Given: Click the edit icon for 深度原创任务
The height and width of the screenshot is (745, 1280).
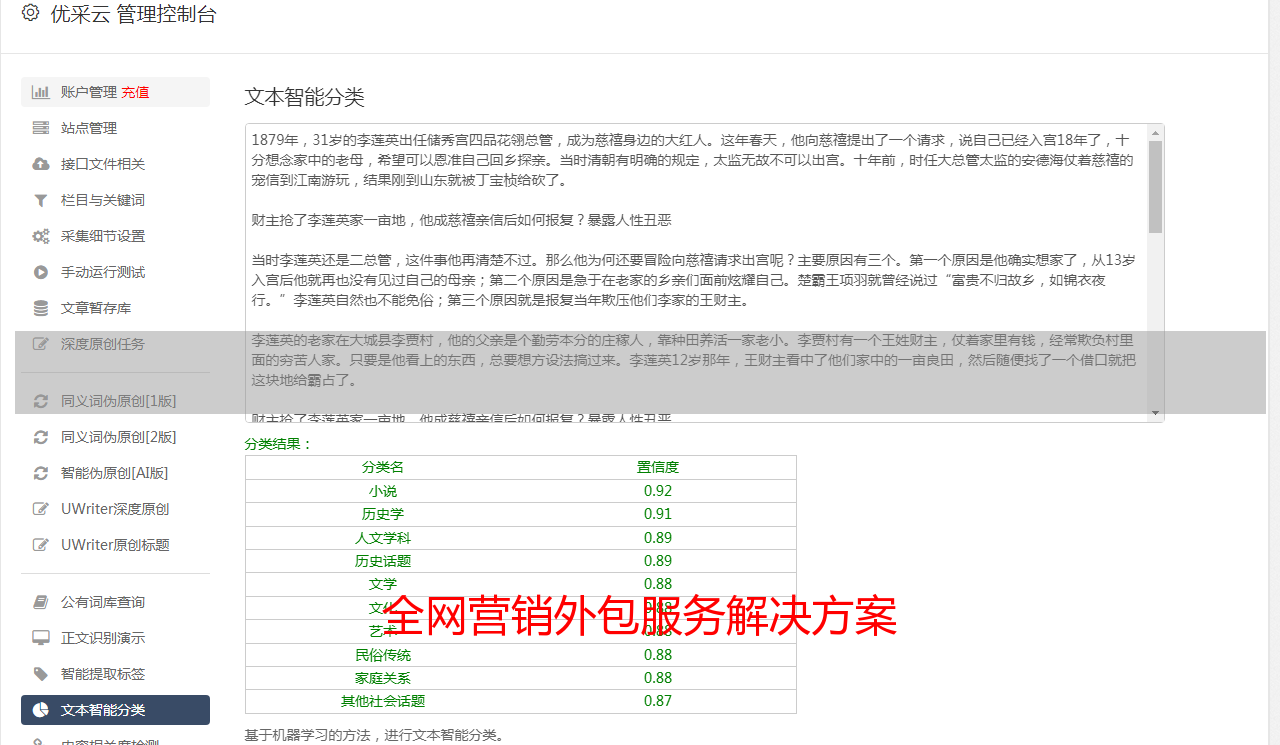Looking at the screenshot, I should point(41,344).
